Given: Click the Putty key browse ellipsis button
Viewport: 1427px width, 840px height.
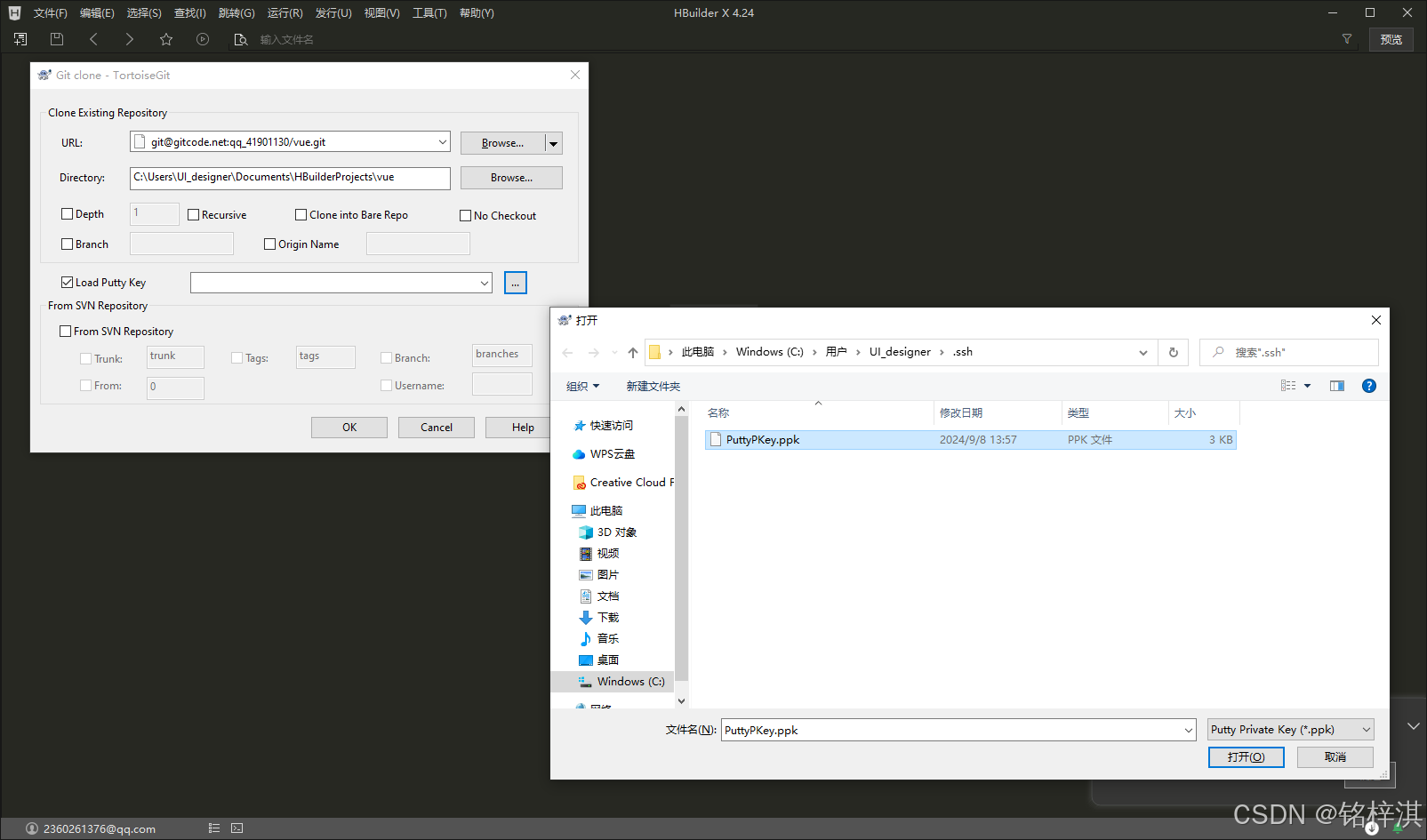Looking at the screenshot, I should [x=516, y=283].
